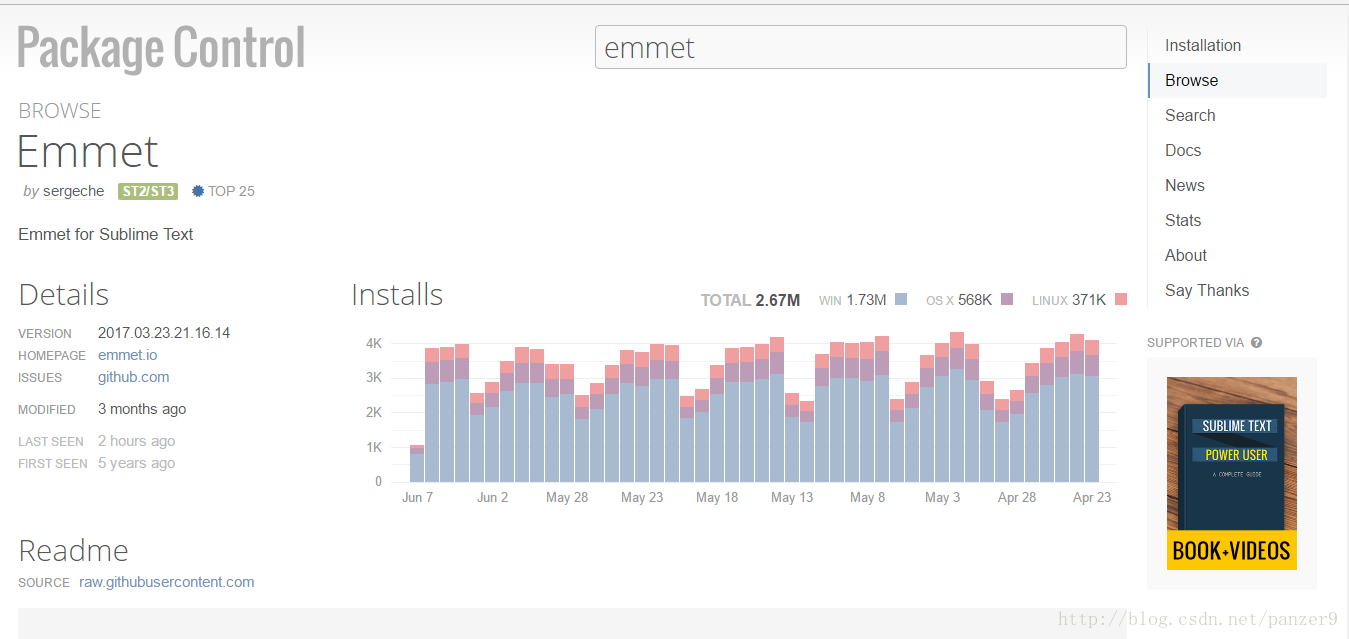
Task: Click the TOP 25 badge icon
Action: (x=198, y=191)
